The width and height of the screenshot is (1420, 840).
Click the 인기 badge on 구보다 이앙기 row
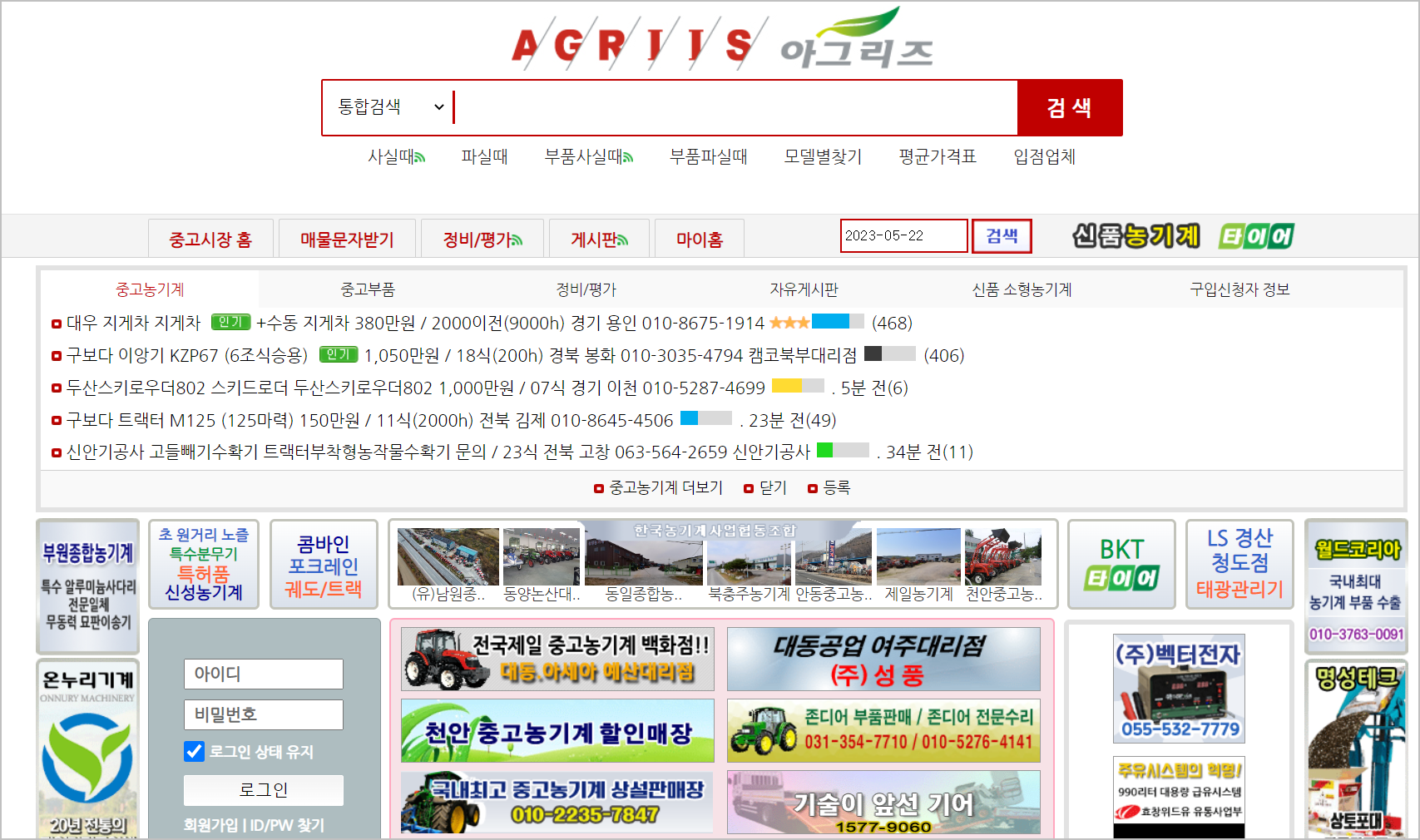point(339,354)
